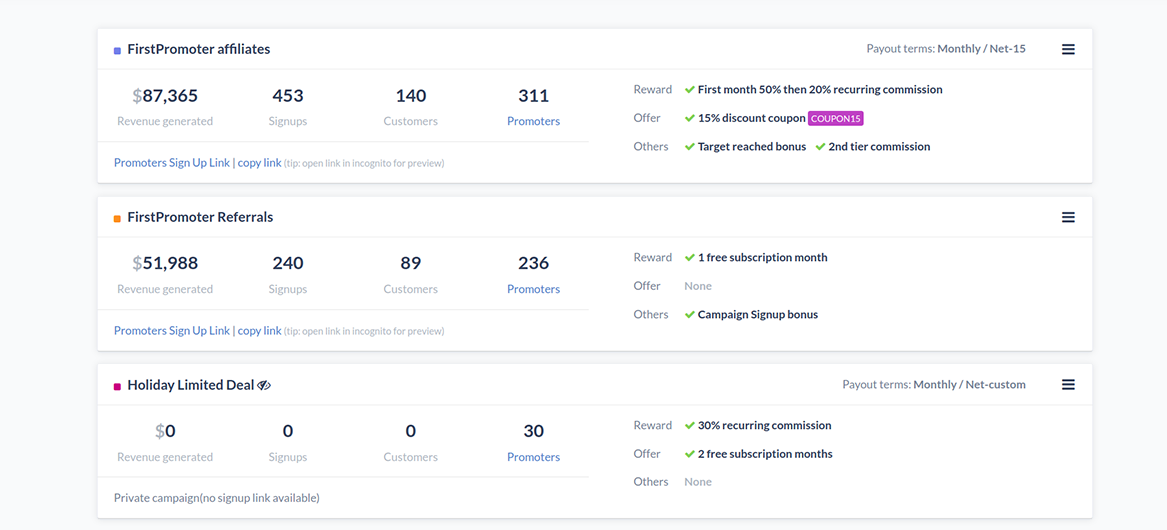Click the $51,988 revenue value

[165, 263]
